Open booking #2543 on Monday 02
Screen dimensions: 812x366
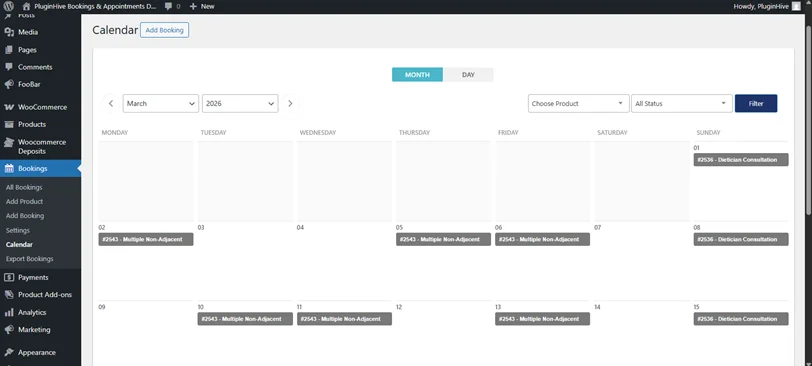click(146, 240)
